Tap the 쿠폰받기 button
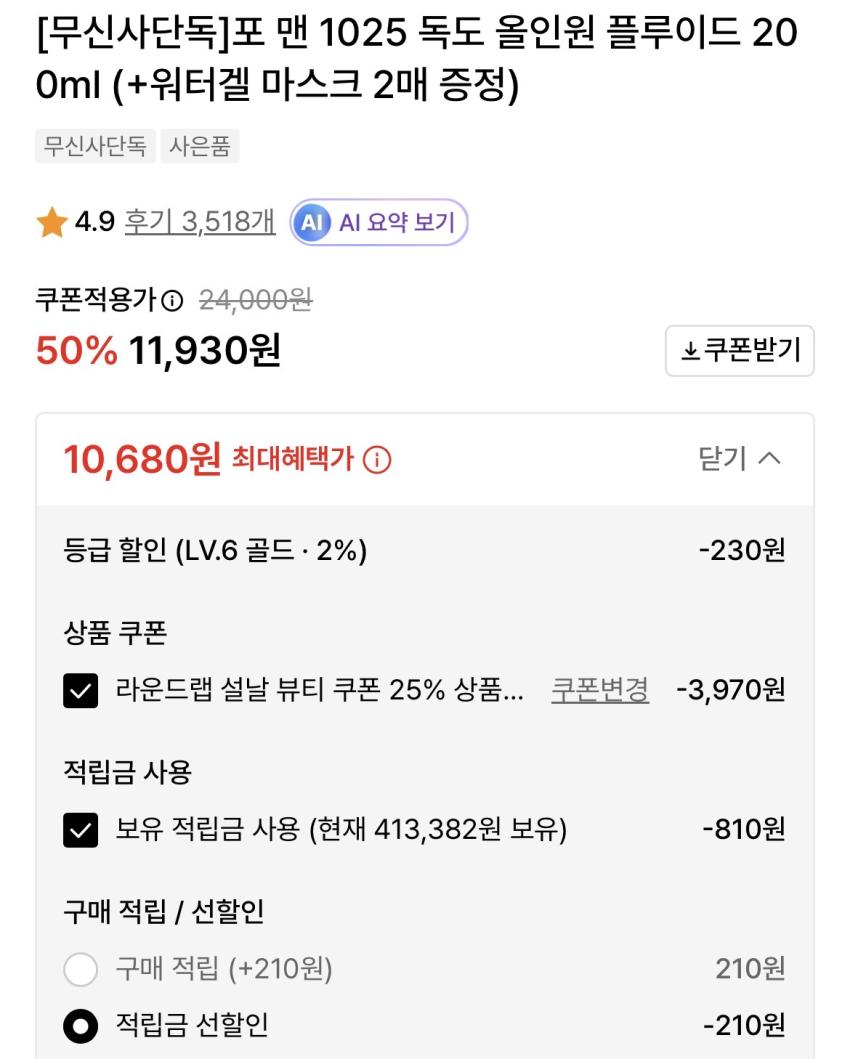This screenshot has height=1059, width=850. [739, 351]
